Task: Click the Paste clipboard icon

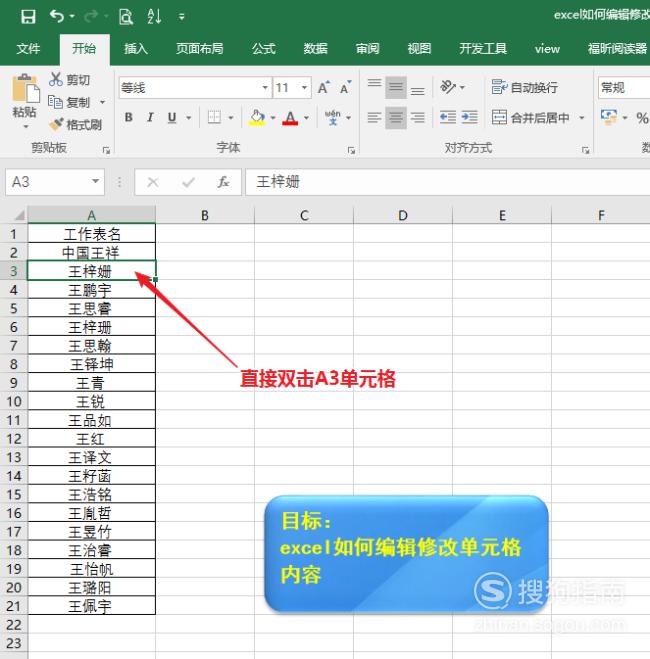Action: pyautogui.click(x=26, y=88)
